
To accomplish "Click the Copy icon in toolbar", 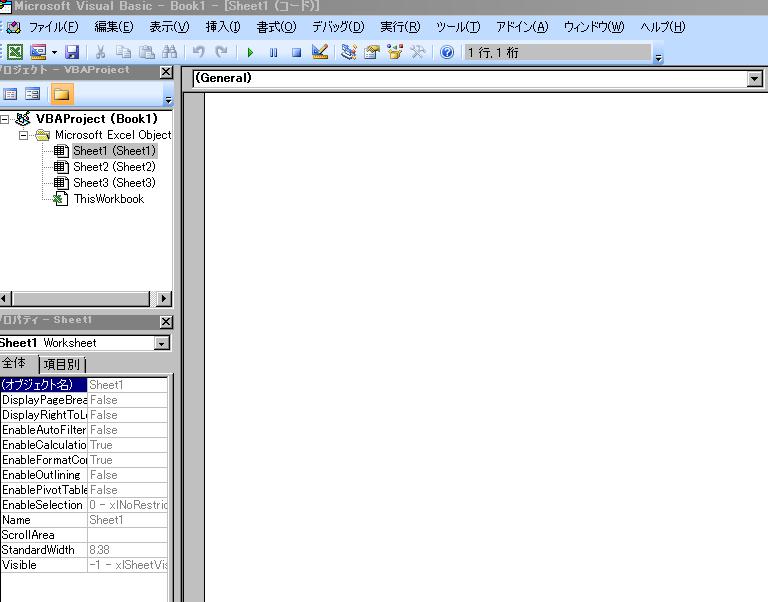I will coord(123,52).
